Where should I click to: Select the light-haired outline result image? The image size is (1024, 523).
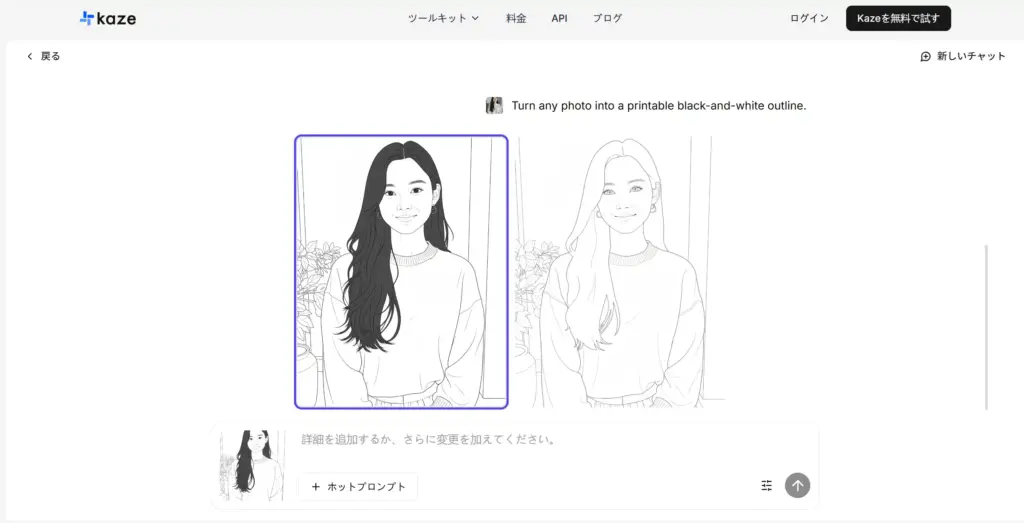619,272
